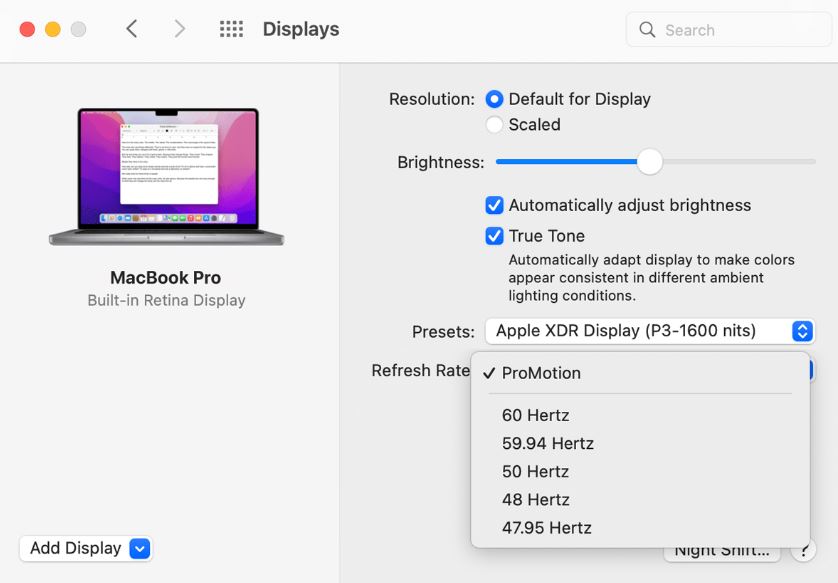Click the Search magnifying glass icon
Image resolution: width=838 pixels, height=583 pixels.
pyautogui.click(x=647, y=29)
